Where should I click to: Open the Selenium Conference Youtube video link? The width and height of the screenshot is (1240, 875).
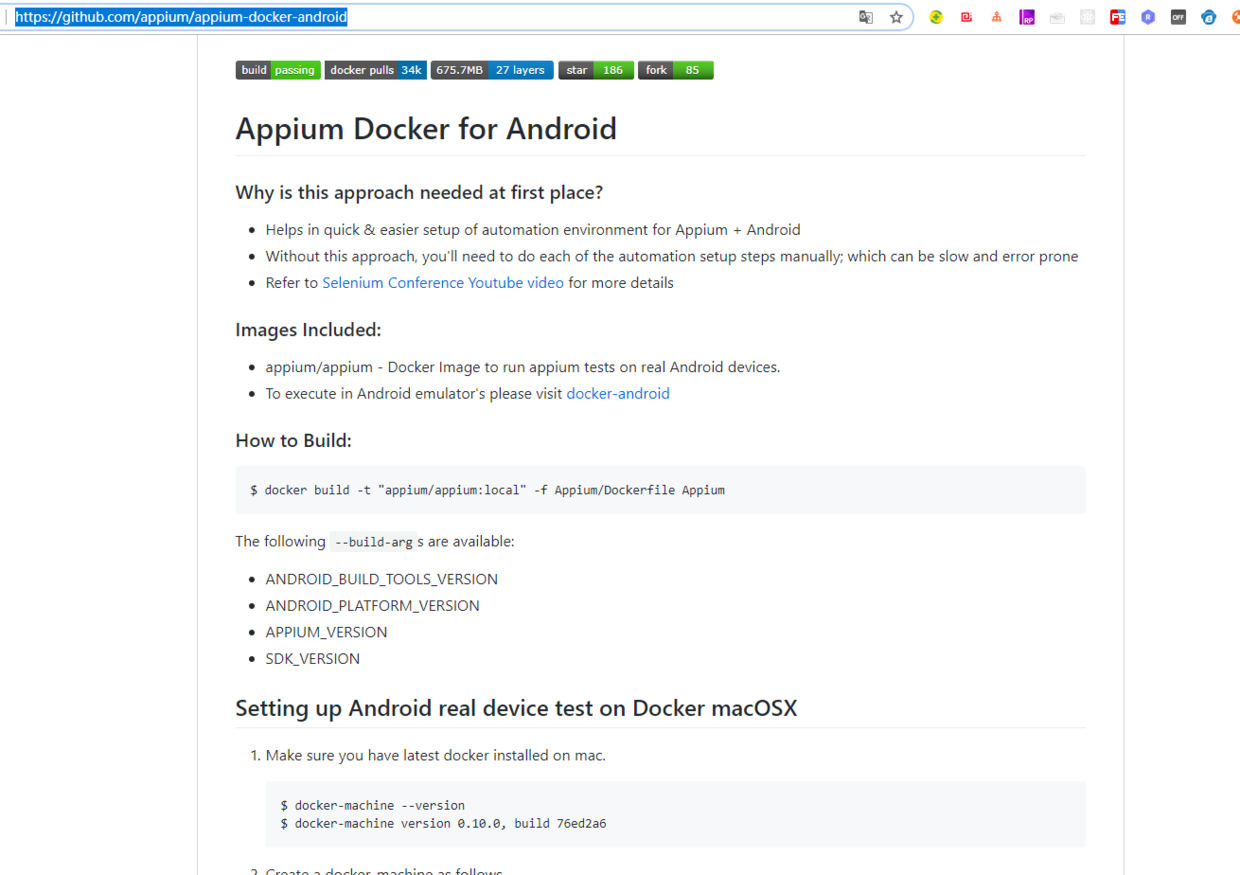(x=443, y=283)
